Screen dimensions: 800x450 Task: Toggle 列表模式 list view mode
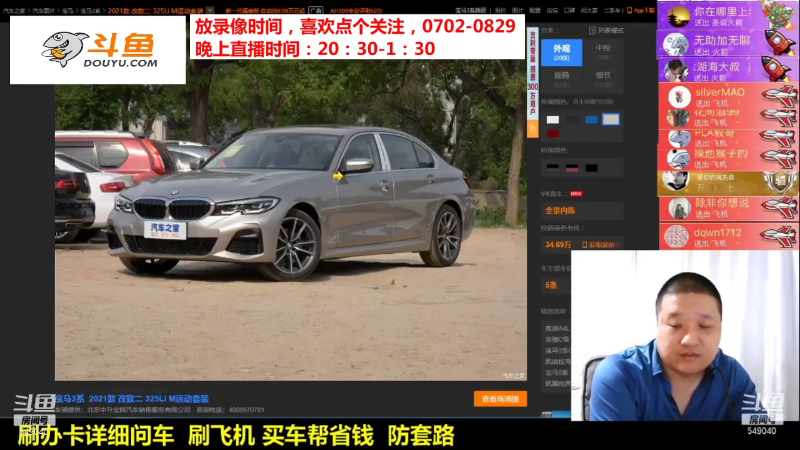point(606,31)
